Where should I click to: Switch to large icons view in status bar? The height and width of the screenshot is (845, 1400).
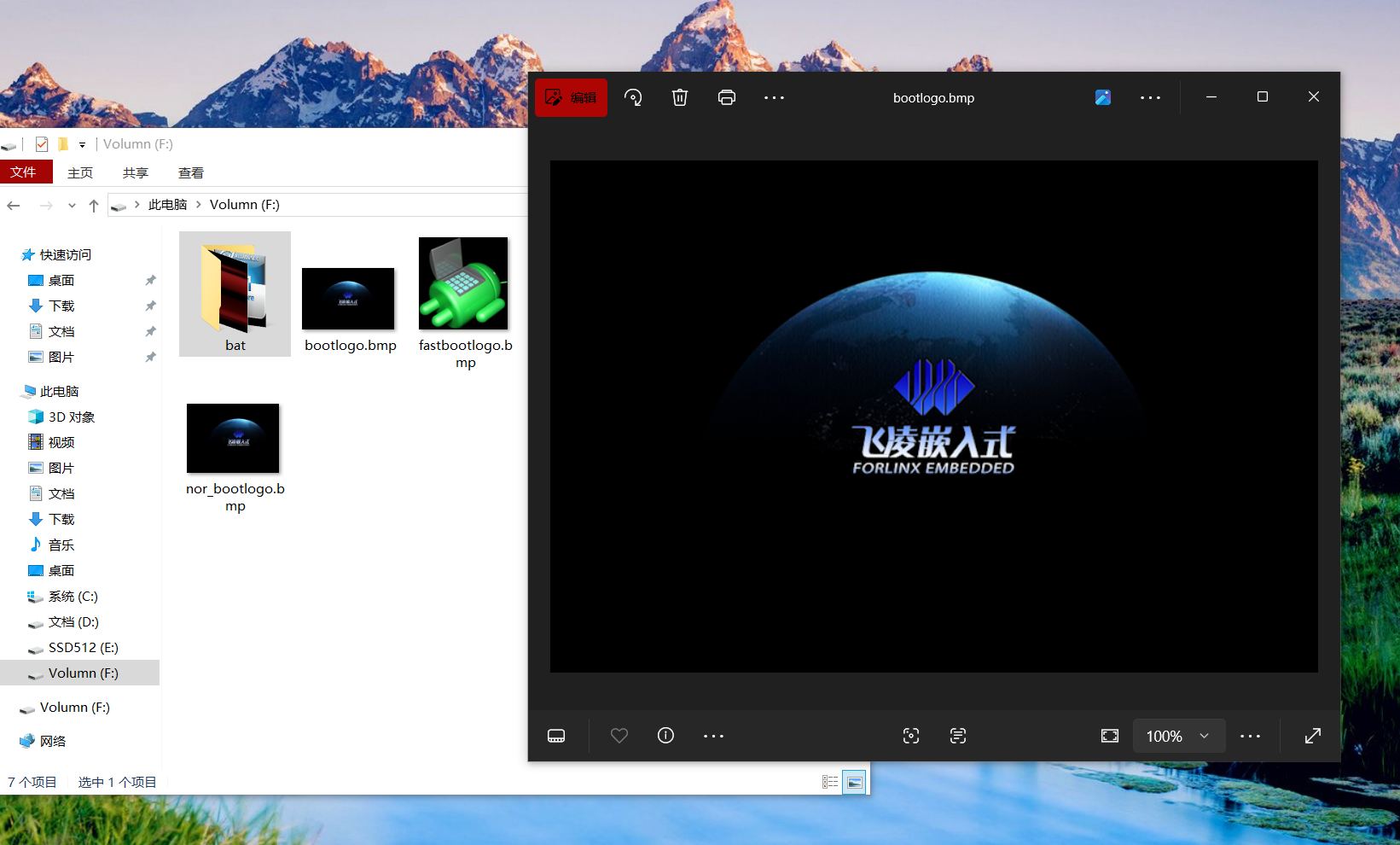[x=854, y=782]
